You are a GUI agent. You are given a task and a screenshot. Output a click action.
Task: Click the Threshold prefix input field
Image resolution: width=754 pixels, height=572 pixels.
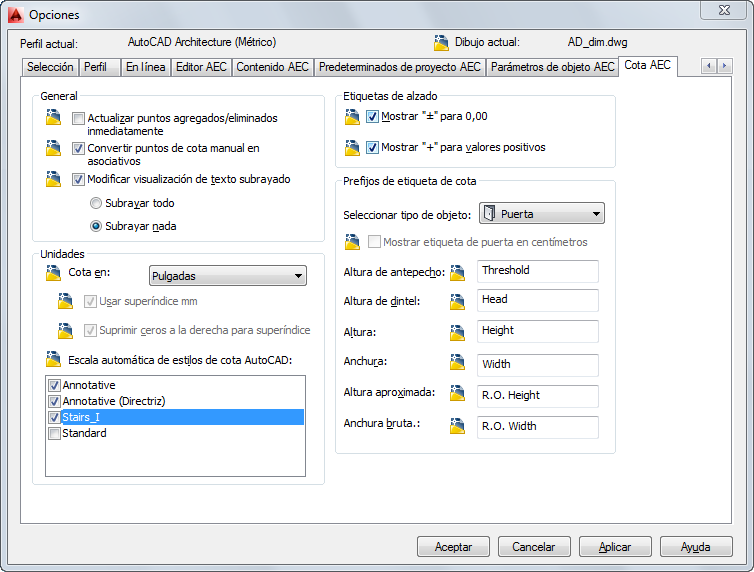pyautogui.click(x=538, y=271)
